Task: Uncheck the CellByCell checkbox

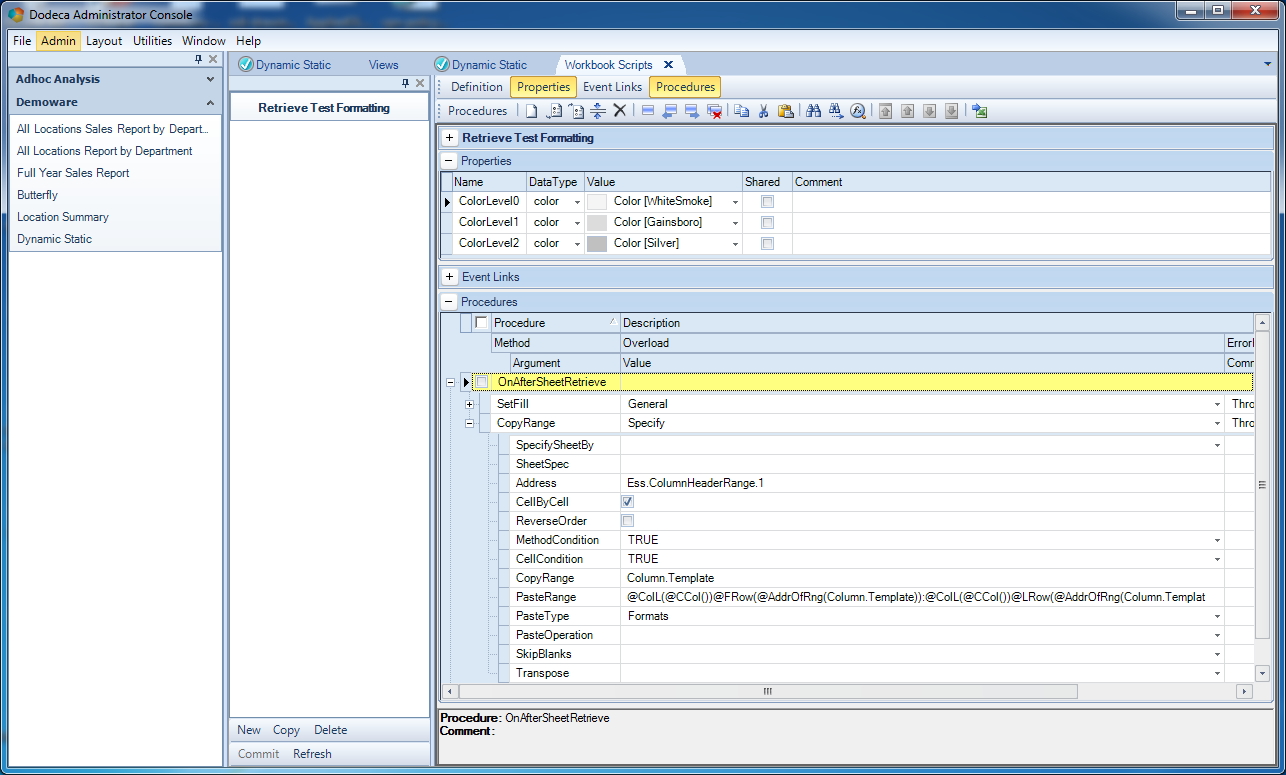Action: point(627,502)
